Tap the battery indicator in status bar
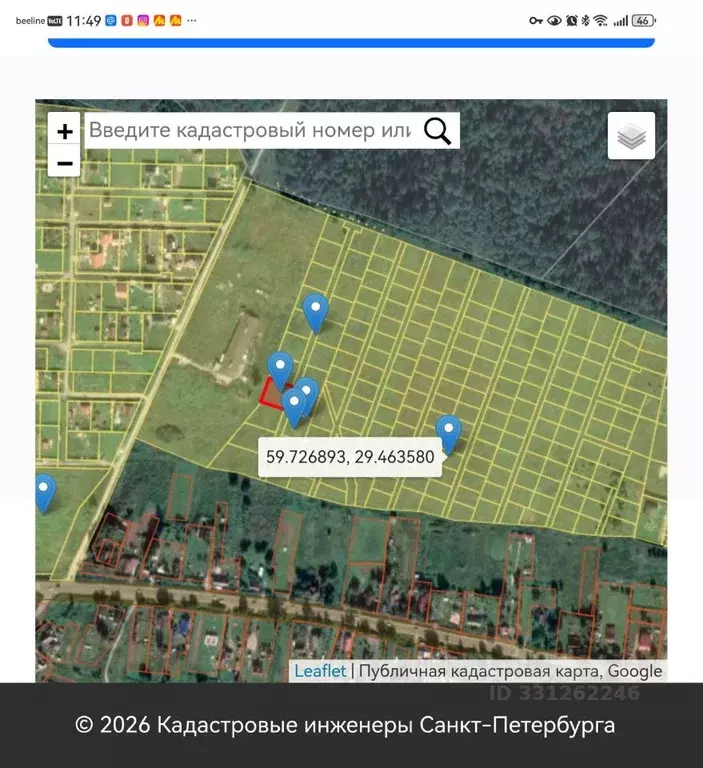 pyautogui.click(x=644, y=21)
